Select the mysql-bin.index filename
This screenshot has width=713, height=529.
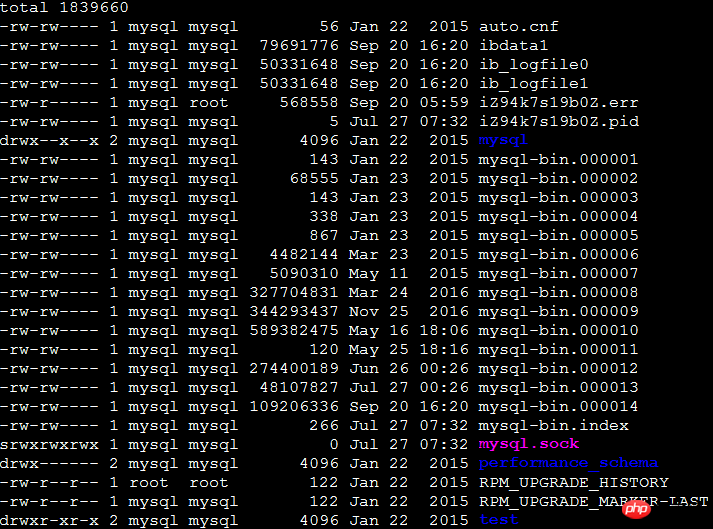tap(553, 426)
